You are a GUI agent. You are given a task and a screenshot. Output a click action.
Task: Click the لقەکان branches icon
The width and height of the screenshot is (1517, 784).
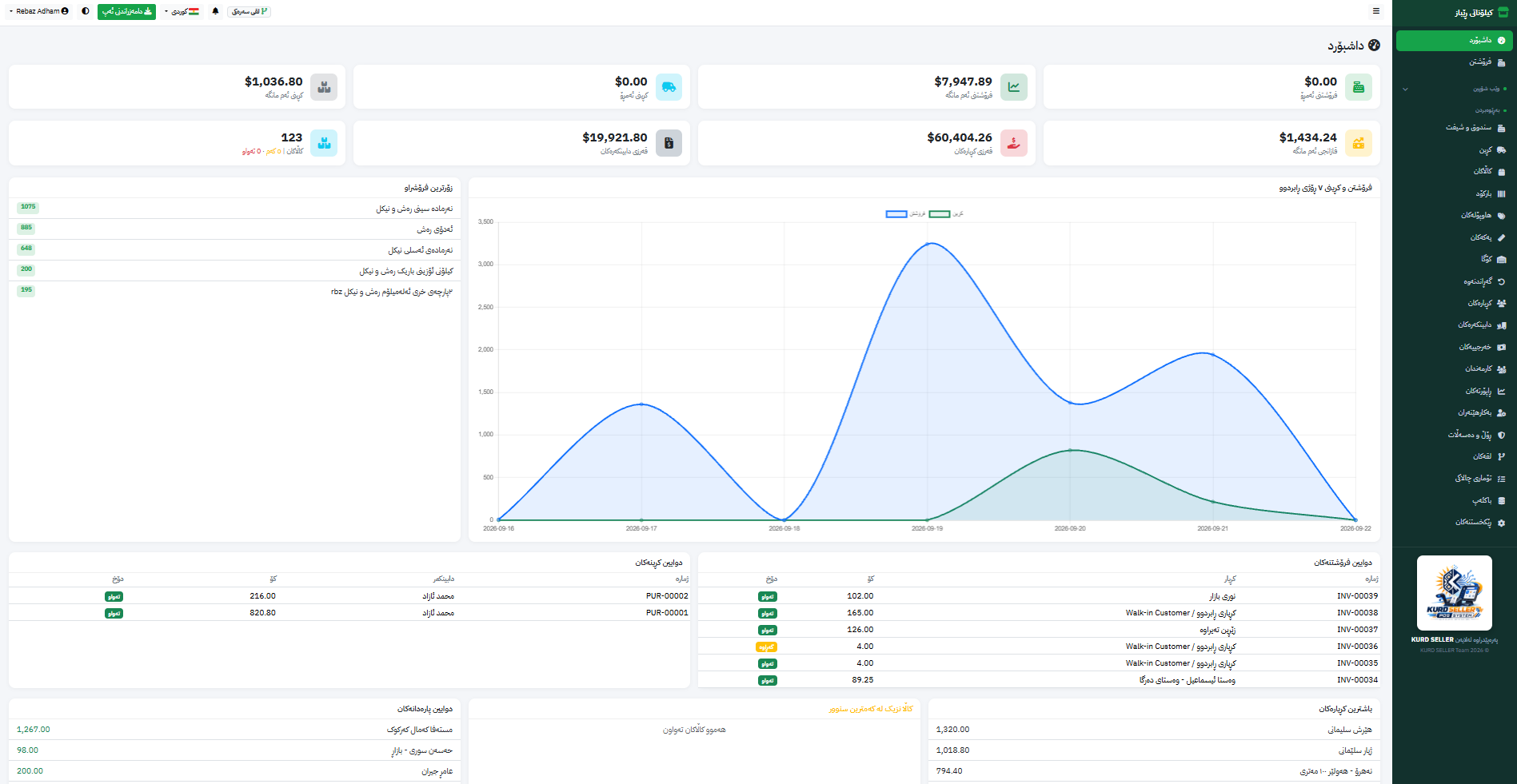1501,456
